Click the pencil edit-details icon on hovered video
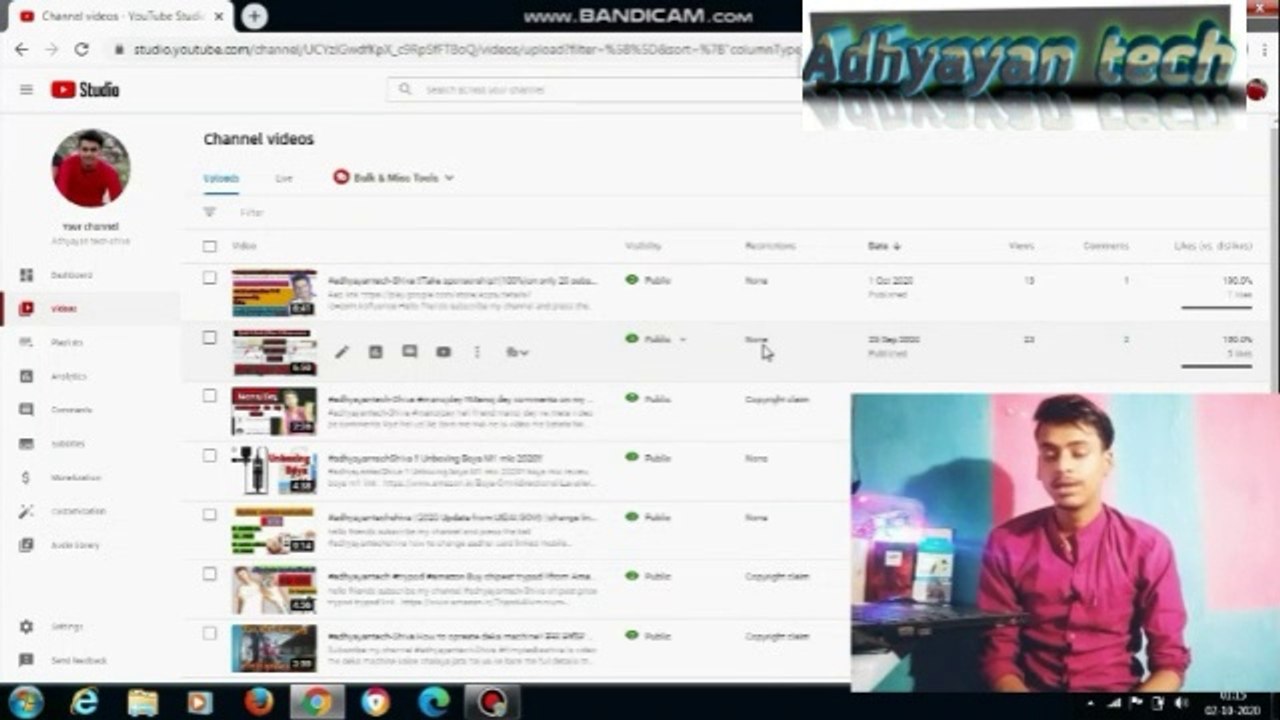The image size is (1280, 720). tap(342, 352)
